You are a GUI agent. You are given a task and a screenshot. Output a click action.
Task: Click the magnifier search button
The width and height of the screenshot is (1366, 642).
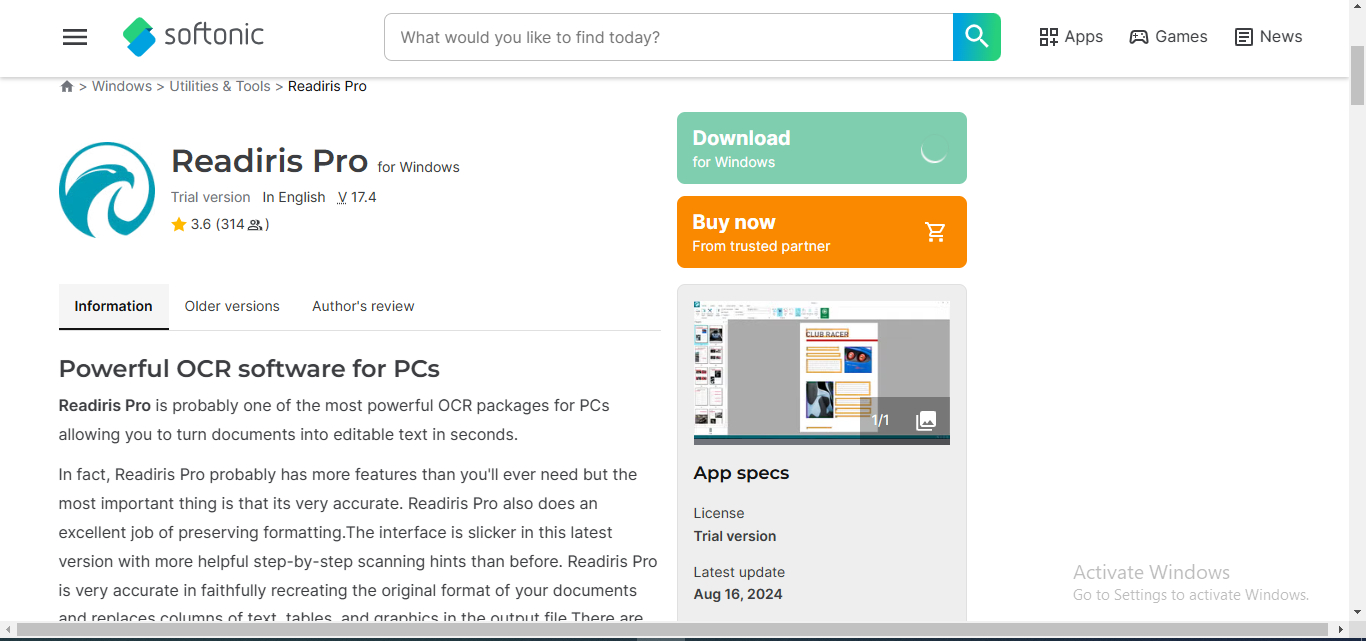[976, 37]
